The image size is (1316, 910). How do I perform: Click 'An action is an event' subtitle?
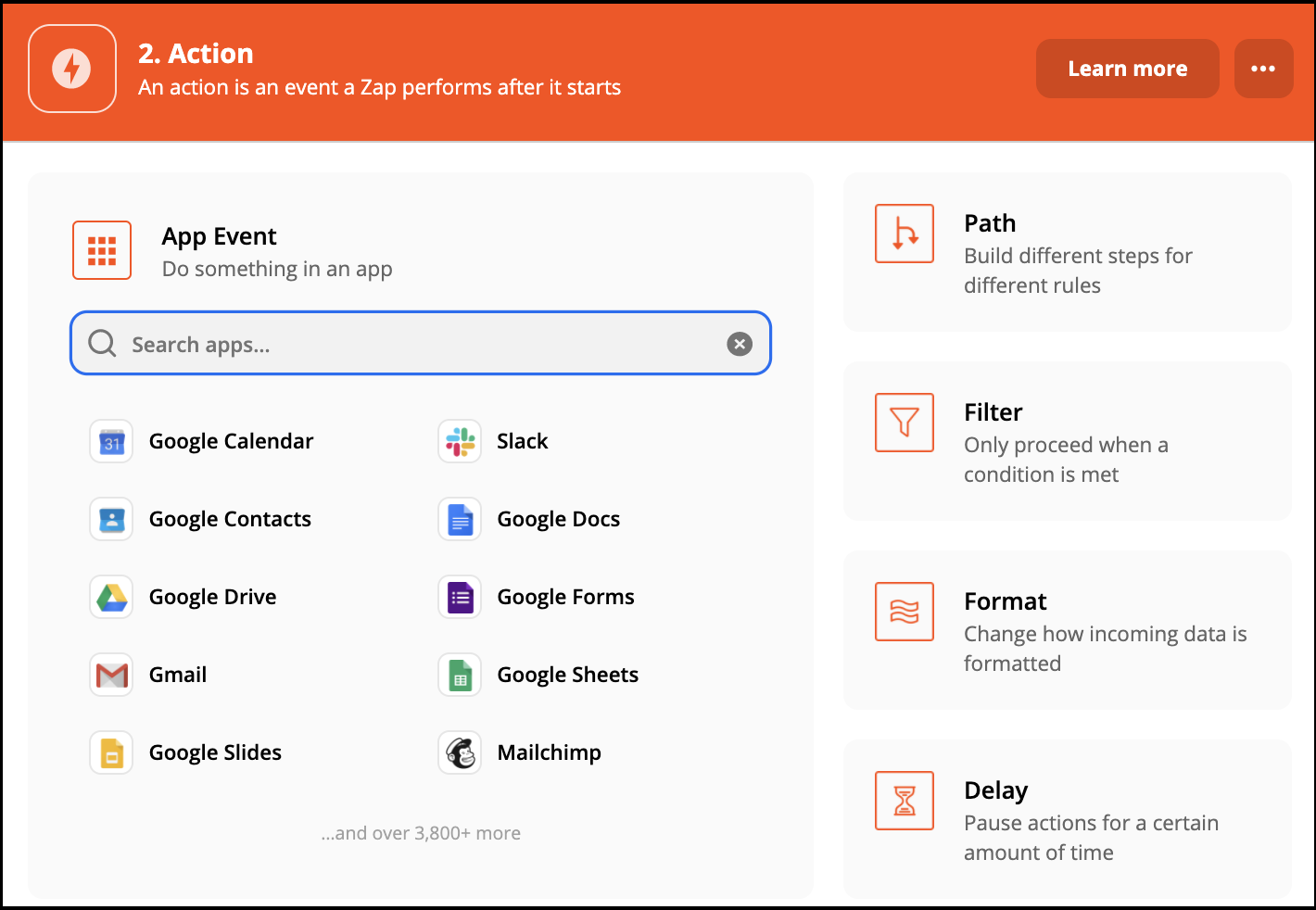coord(379,87)
